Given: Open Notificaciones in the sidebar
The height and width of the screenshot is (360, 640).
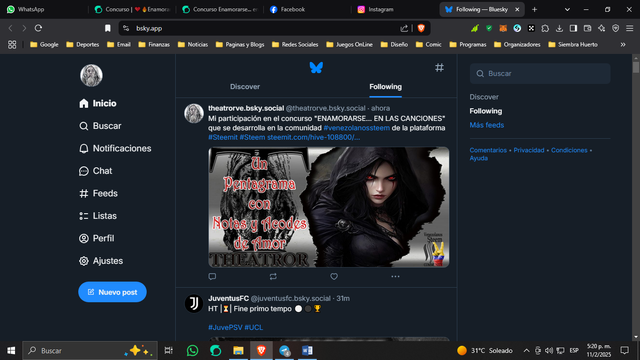Looking at the screenshot, I should [115, 149].
